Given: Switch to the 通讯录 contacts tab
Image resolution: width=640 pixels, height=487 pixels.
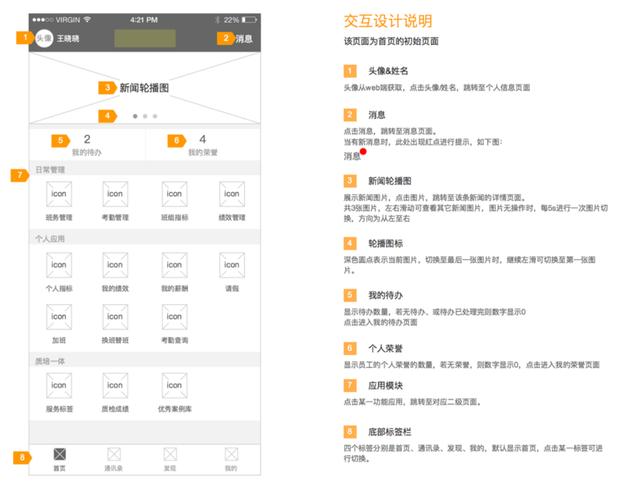Looking at the screenshot, I should (x=114, y=459).
